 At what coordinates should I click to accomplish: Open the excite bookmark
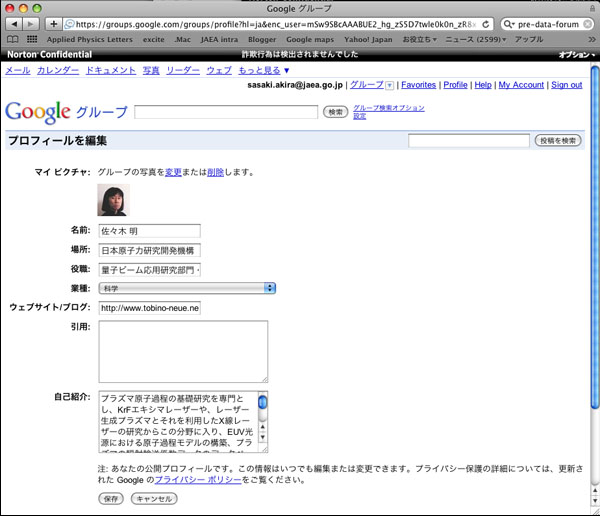pos(153,39)
